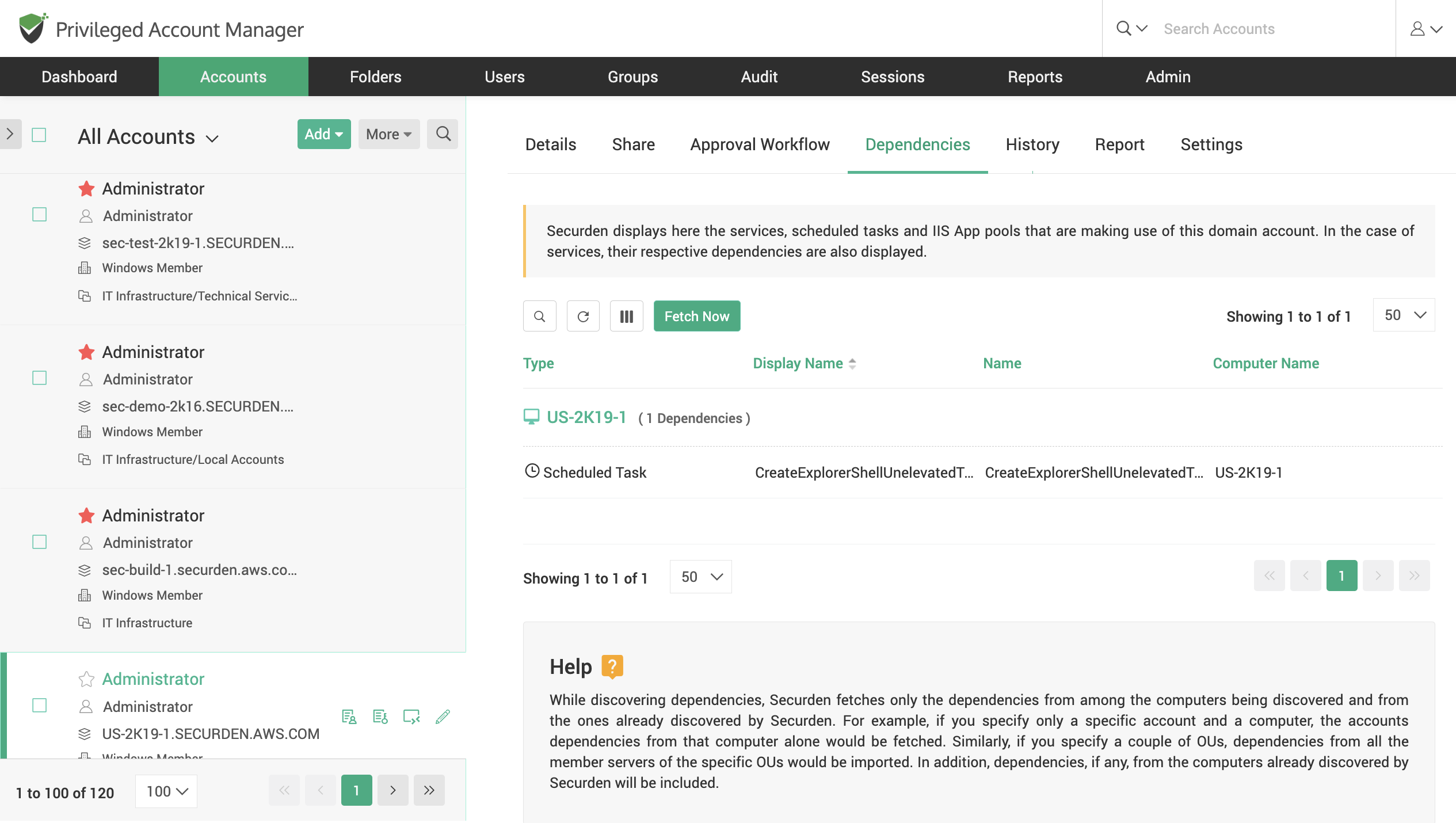Screen dimensions: 1456x823
Task: Tick the select-all accounts checkbox
Action: [39, 135]
